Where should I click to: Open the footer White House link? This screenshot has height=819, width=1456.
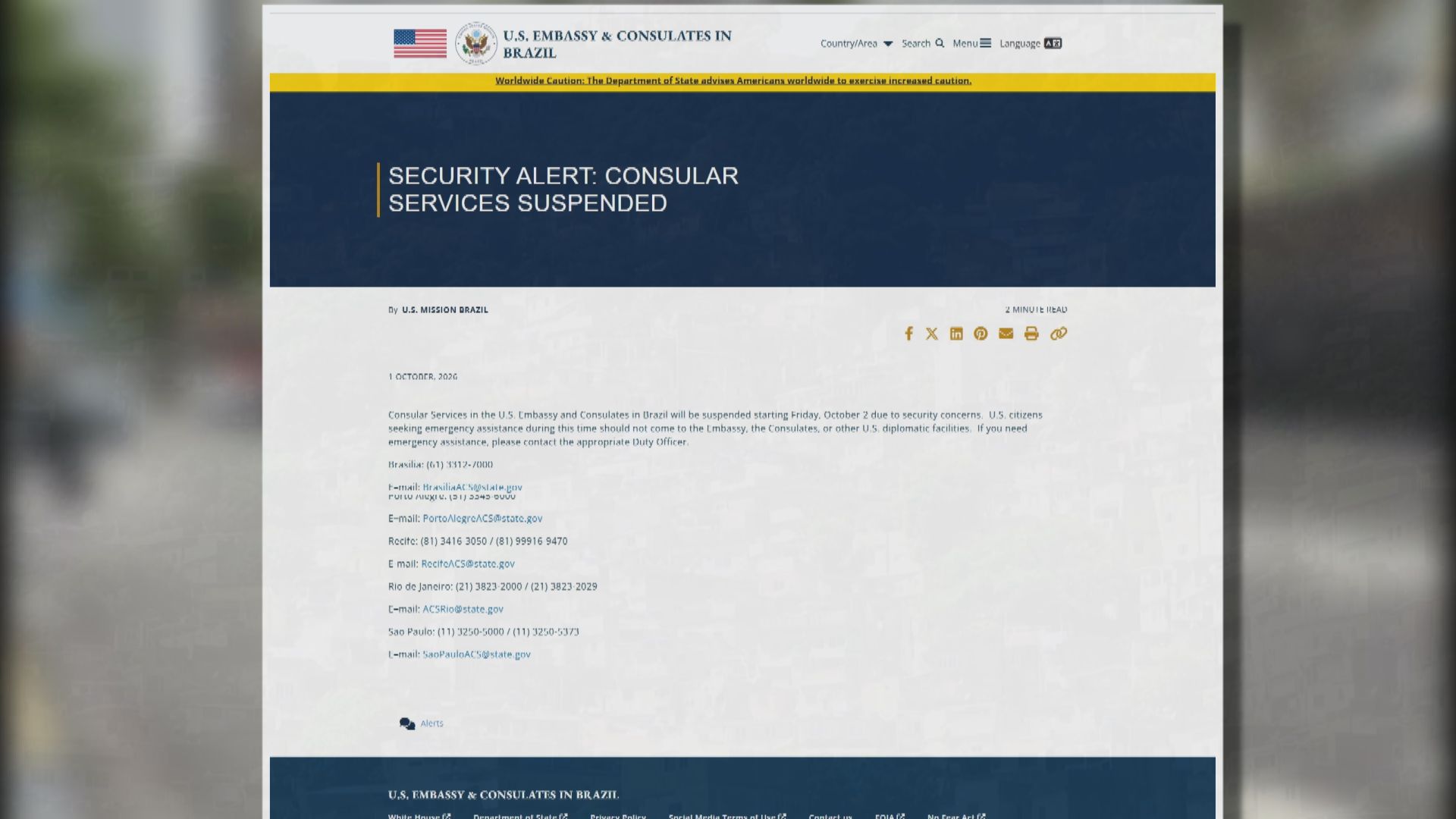tap(419, 816)
